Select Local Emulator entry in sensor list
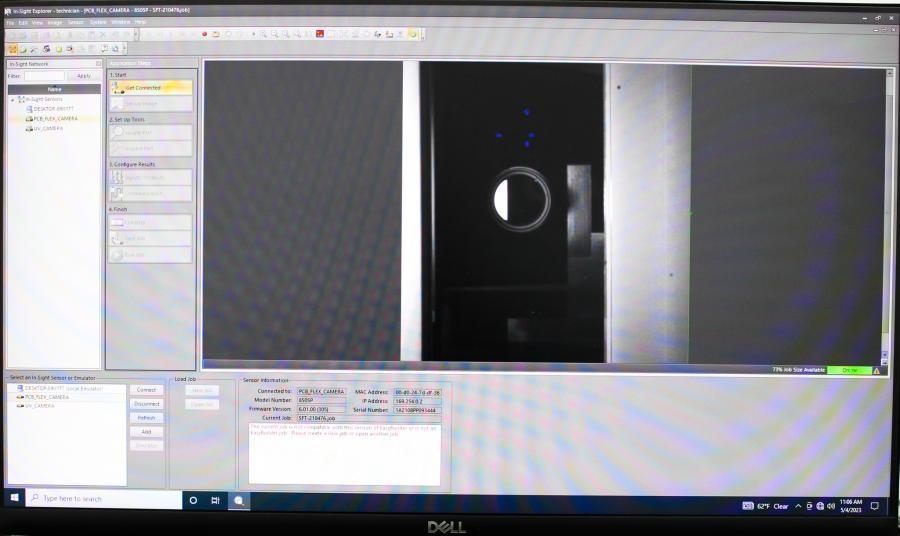Image resolution: width=900 pixels, height=536 pixels. pos(60,389)
